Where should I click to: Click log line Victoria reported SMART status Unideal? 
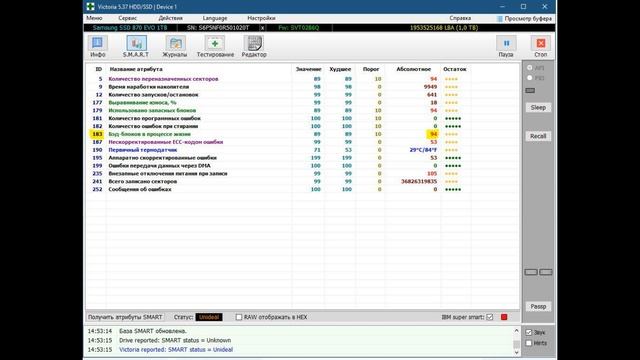point(176,350)
